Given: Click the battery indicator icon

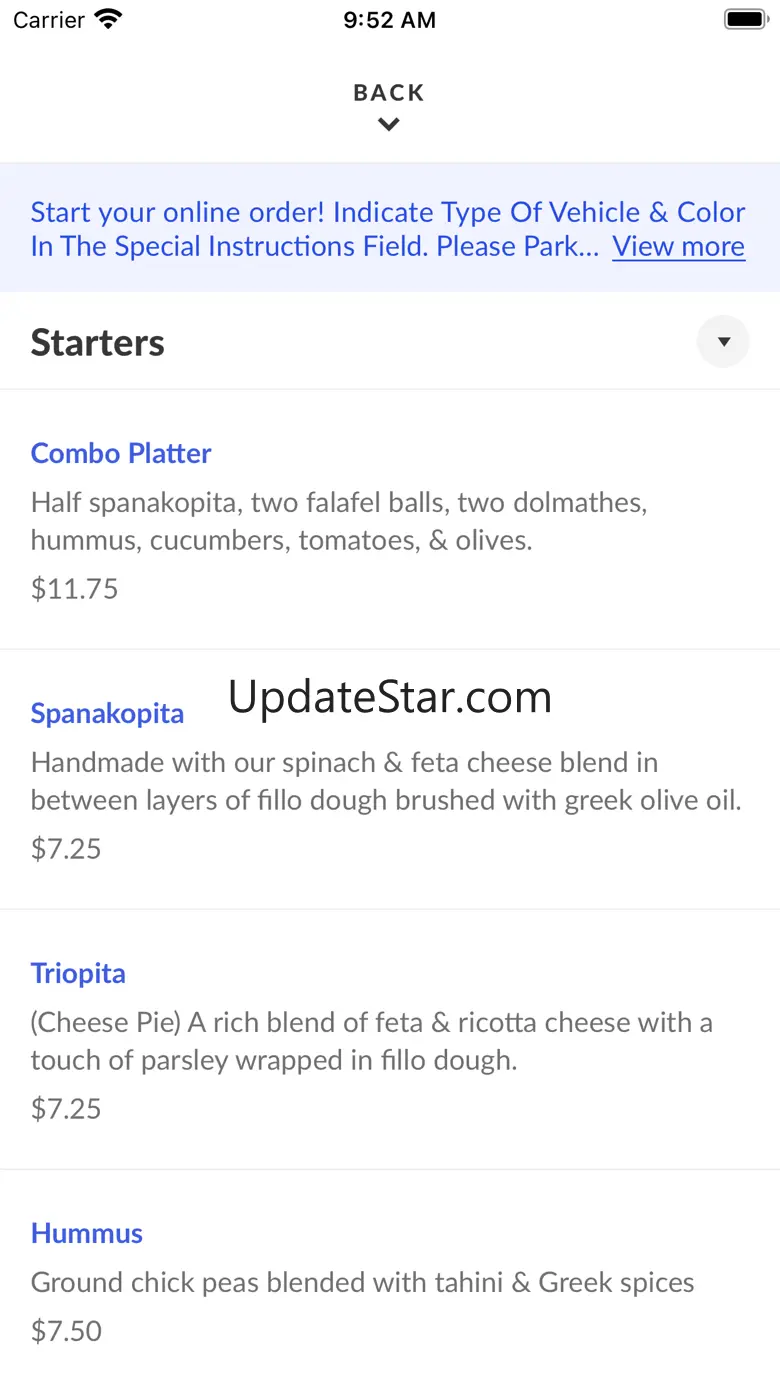Looking at the screenshot, I should coord(744,19).
